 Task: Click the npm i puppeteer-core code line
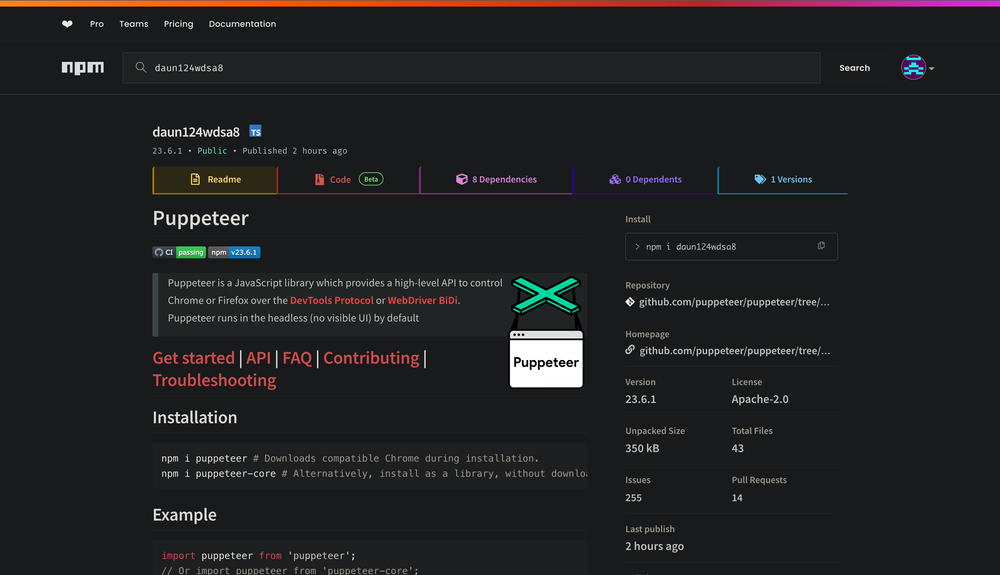(374, 474)
